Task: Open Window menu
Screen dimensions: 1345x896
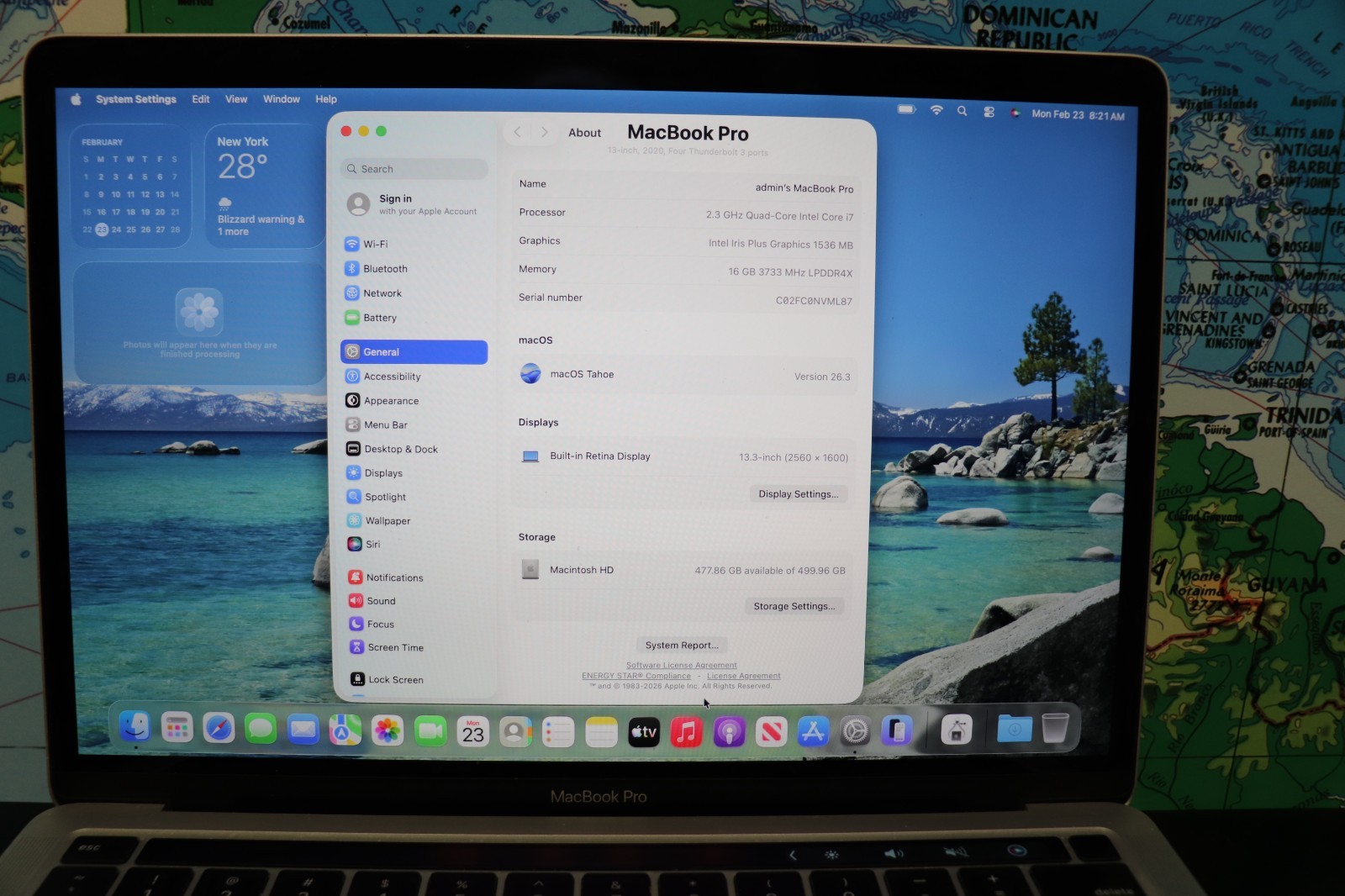Action: 282,99
